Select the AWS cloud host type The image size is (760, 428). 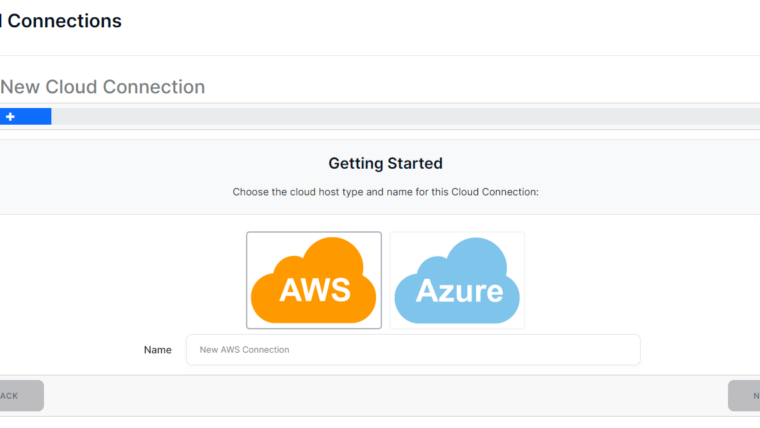[x=314, y=280]
